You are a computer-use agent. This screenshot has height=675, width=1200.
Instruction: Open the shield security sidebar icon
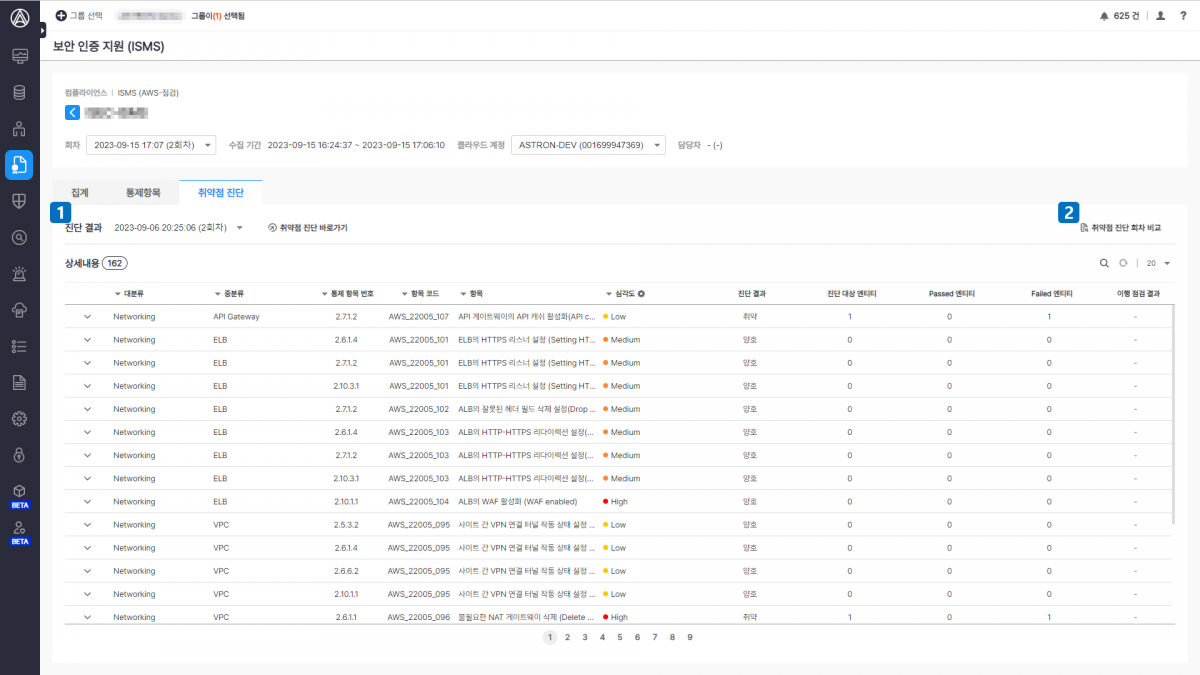(x=19, y=201)
